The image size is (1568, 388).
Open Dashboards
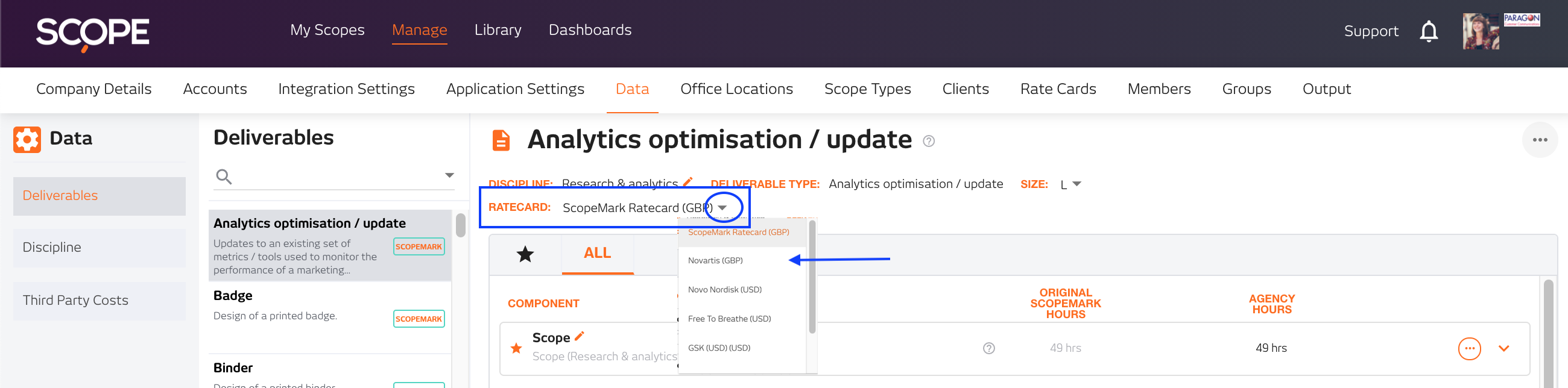click(590, 30)
